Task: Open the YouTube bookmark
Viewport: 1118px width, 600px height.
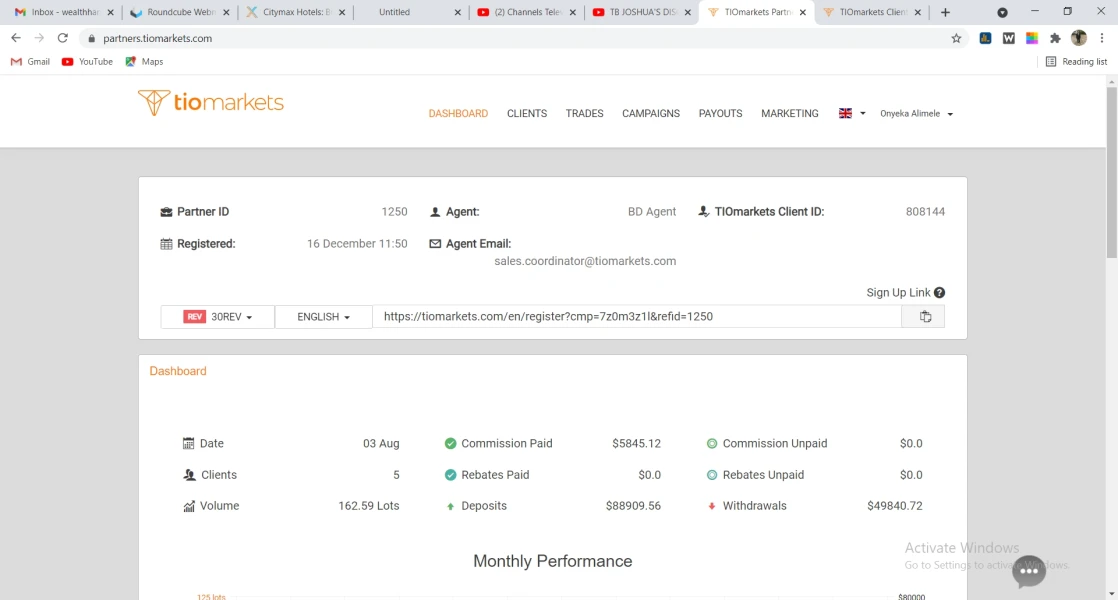Action: click(x=87, y=62)
